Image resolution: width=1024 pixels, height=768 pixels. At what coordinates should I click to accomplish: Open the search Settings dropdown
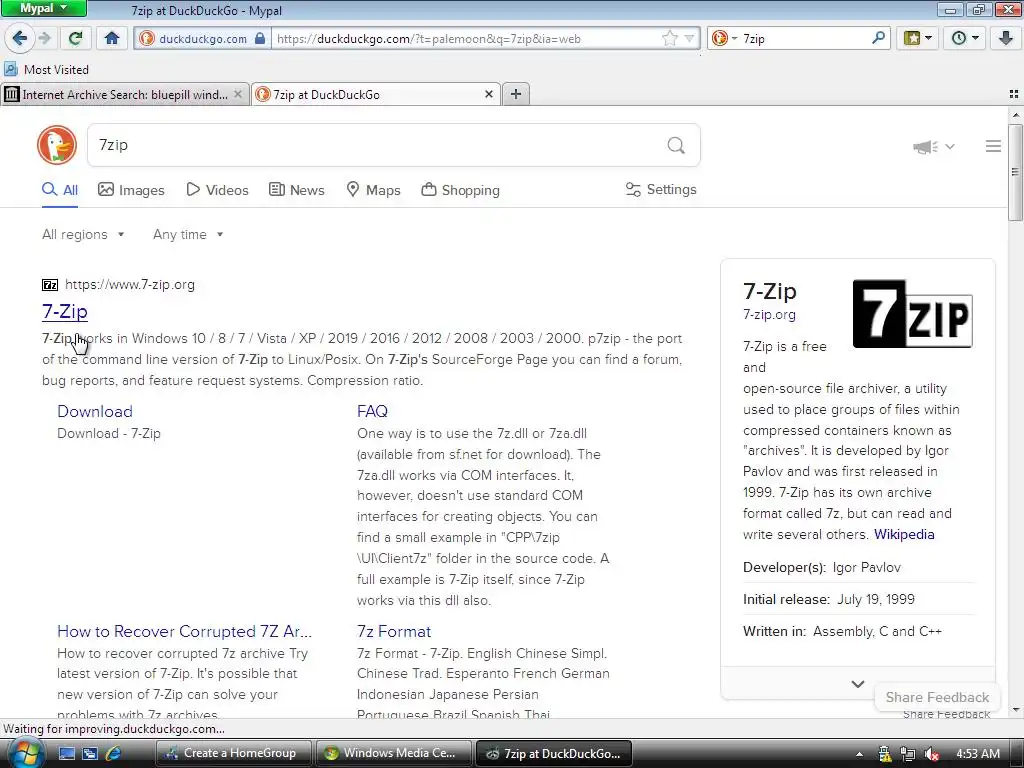(661, 189)
